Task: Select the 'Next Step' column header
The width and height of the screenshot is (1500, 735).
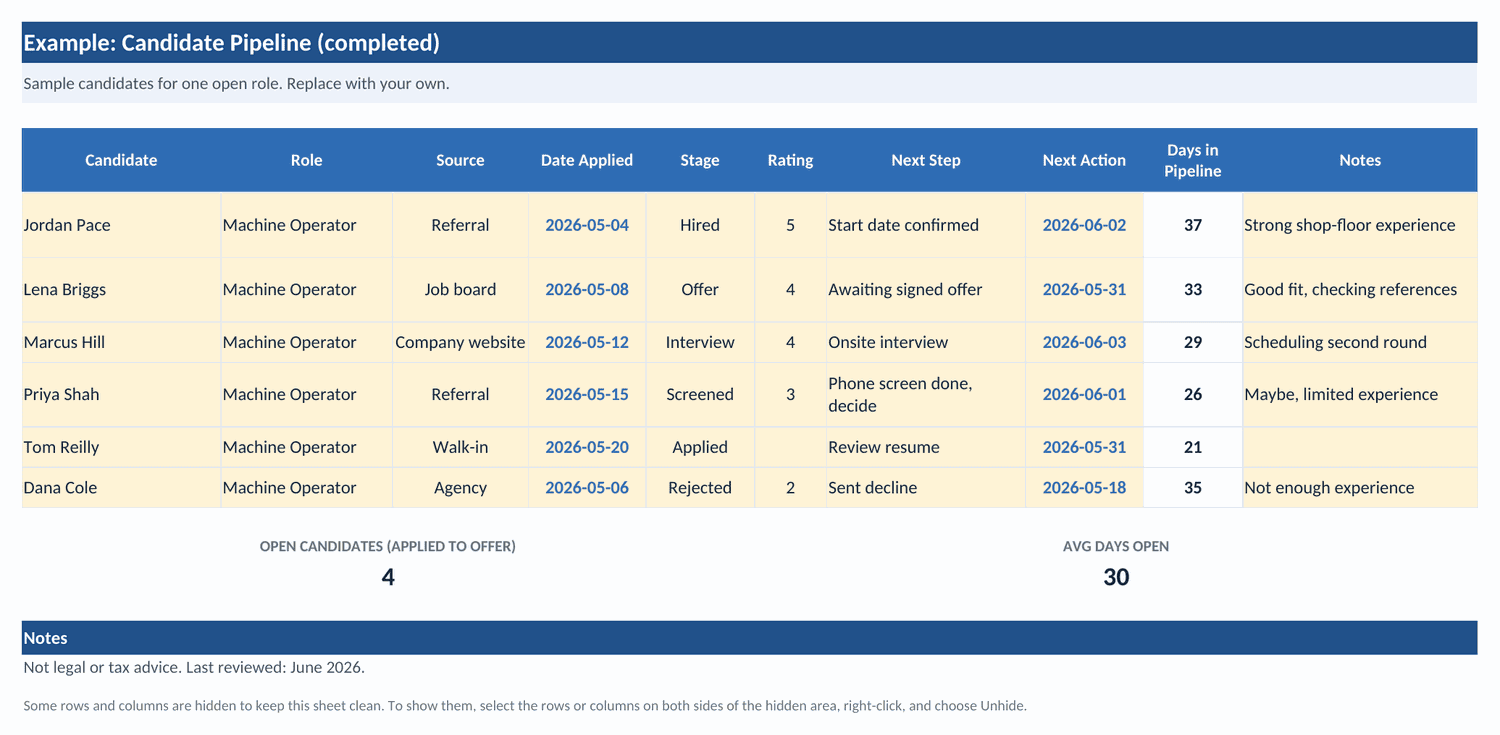Action: pos(926,160)
